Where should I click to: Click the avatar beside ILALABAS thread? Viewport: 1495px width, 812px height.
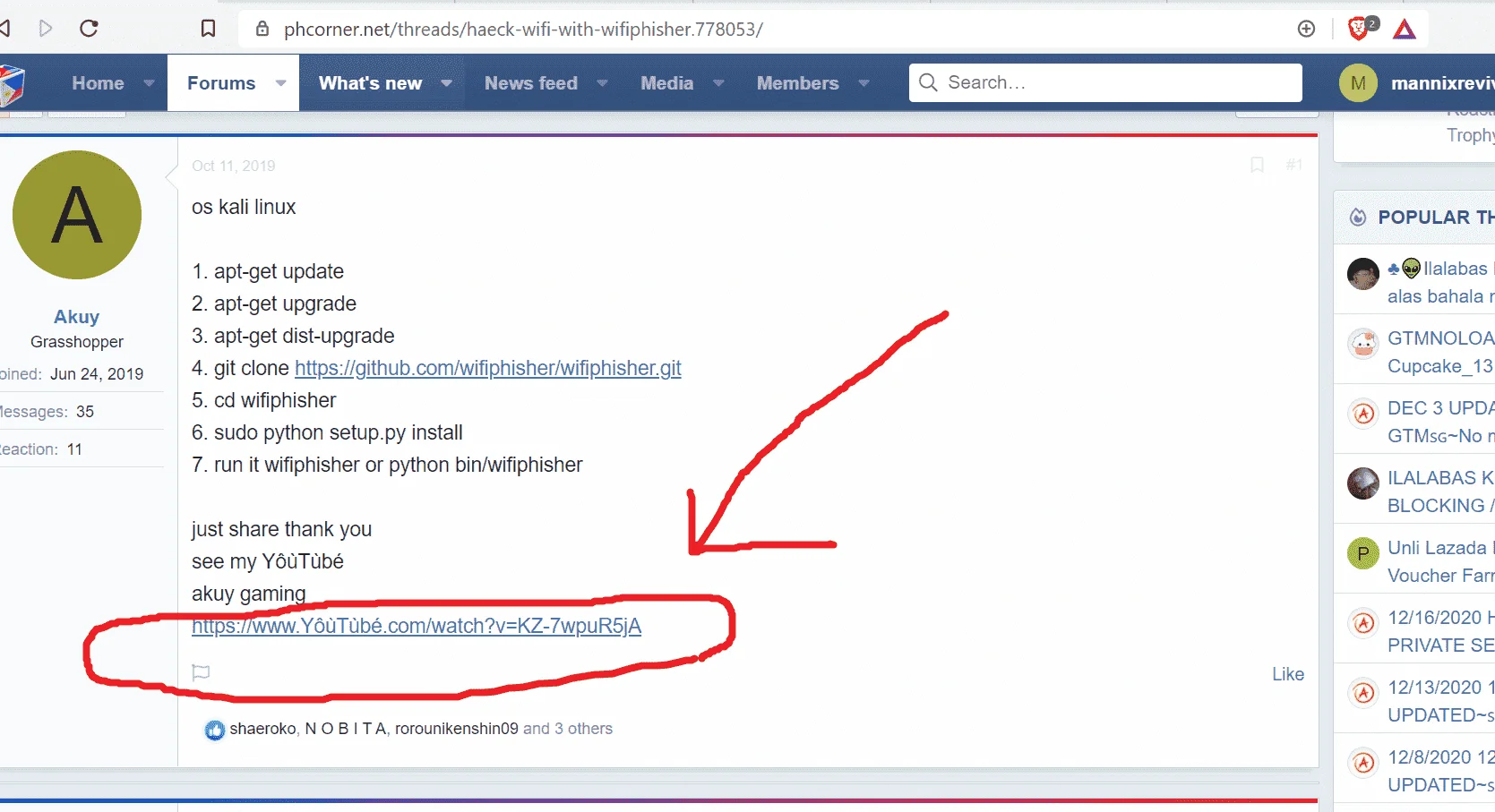[1363, 483]
